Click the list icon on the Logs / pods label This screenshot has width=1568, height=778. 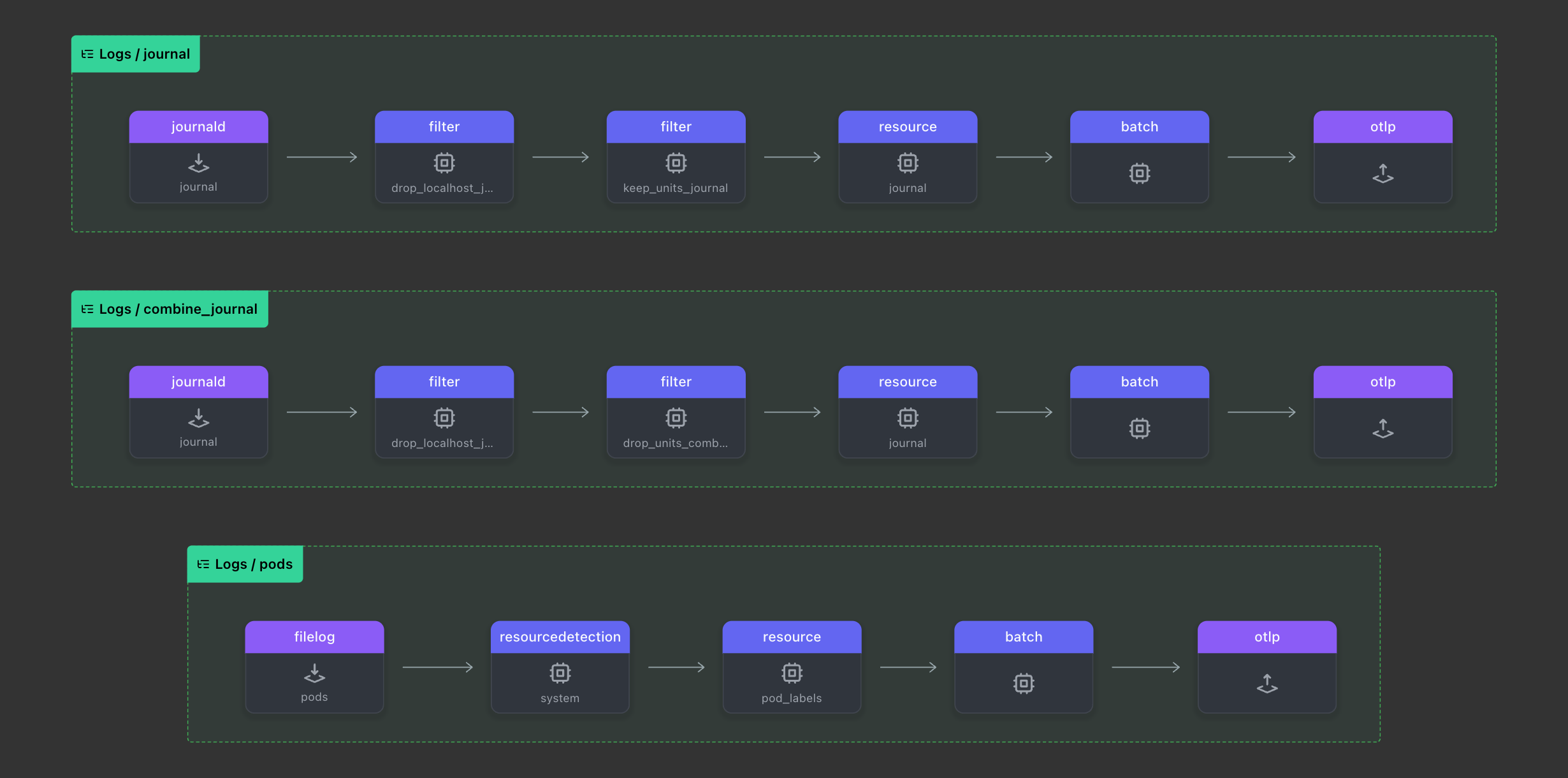click(203, 564)
